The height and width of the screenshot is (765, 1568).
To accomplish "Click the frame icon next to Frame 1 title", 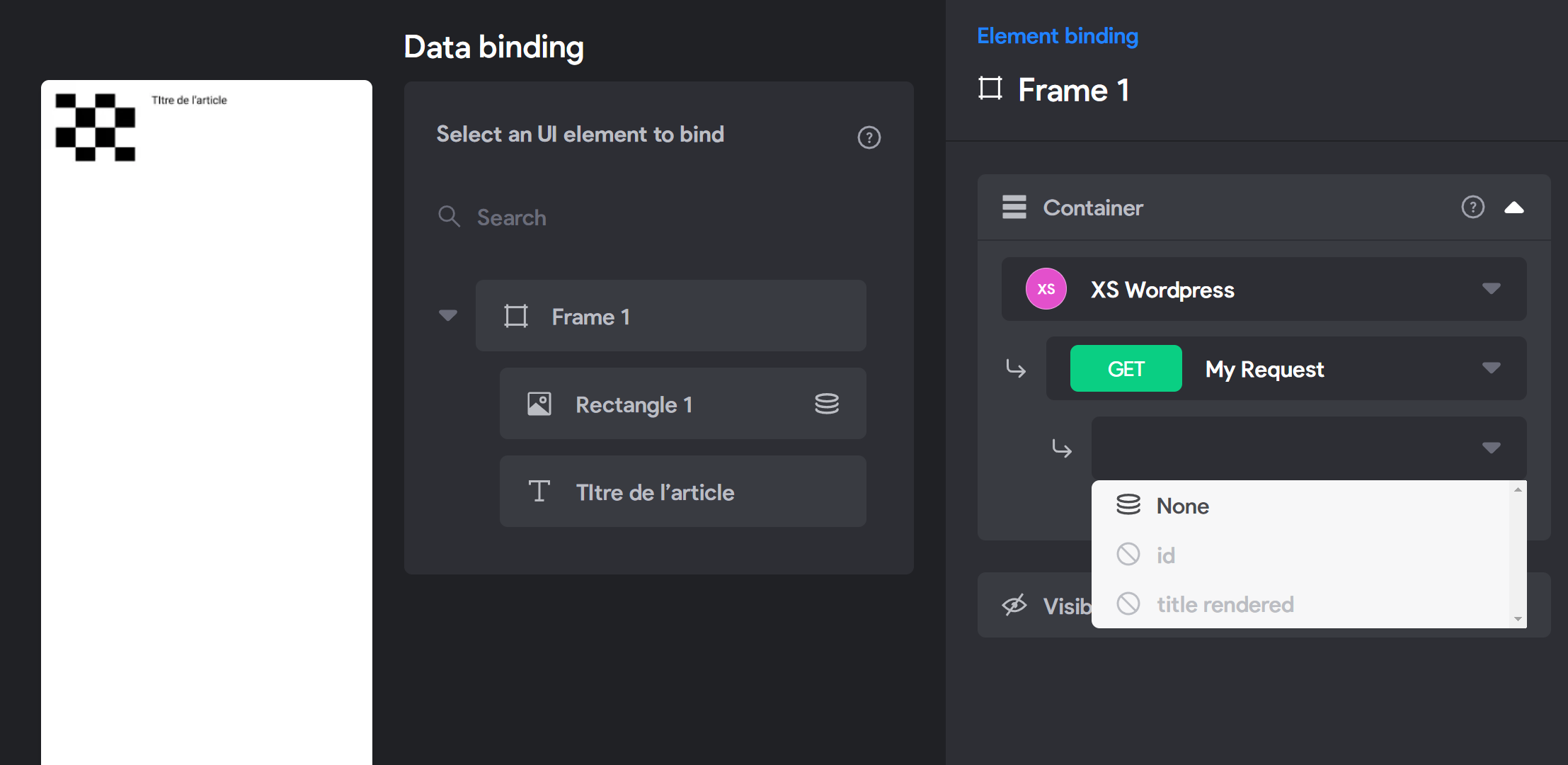I will click(x=990, y=89).
